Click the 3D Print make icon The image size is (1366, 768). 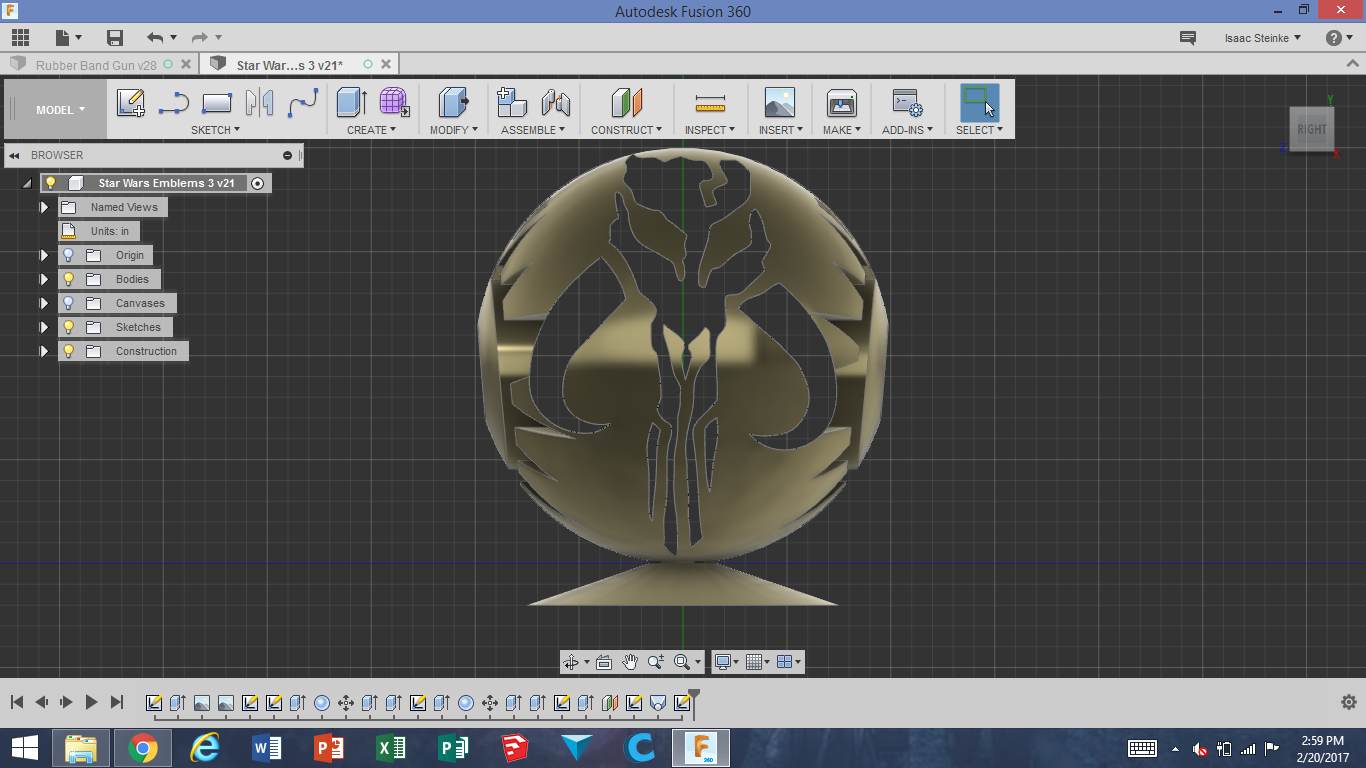coord(842,102)
